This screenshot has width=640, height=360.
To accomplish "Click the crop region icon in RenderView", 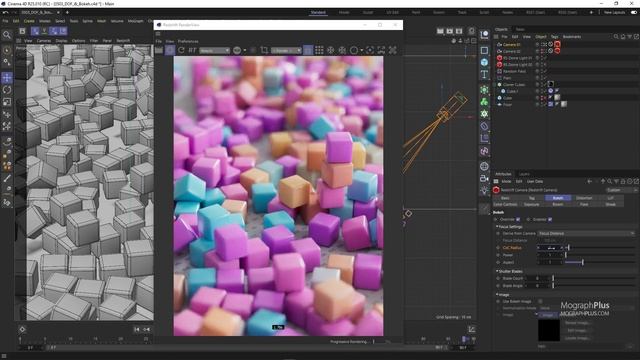I will click(x=264, y=50).
